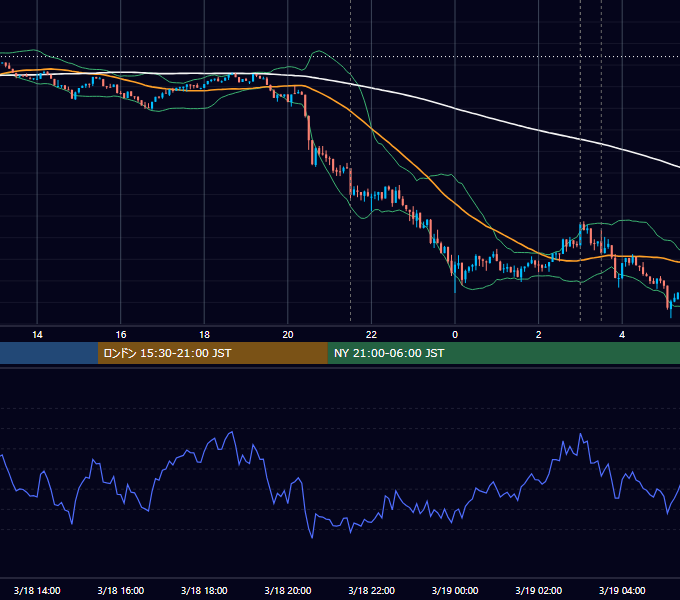
Task: Click the price chart hour label 20
Action: click(x=288, y=335)
